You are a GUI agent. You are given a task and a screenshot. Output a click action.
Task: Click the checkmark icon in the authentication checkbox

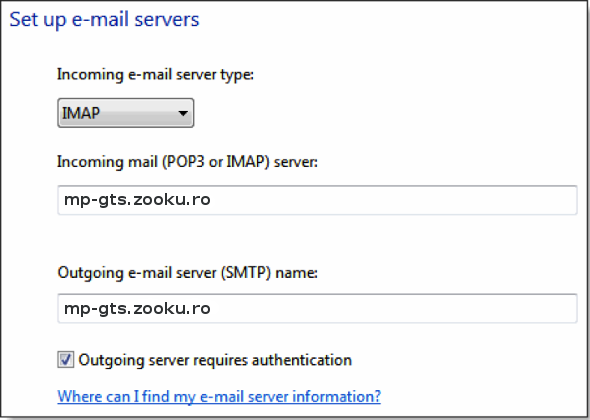(66, 359)
